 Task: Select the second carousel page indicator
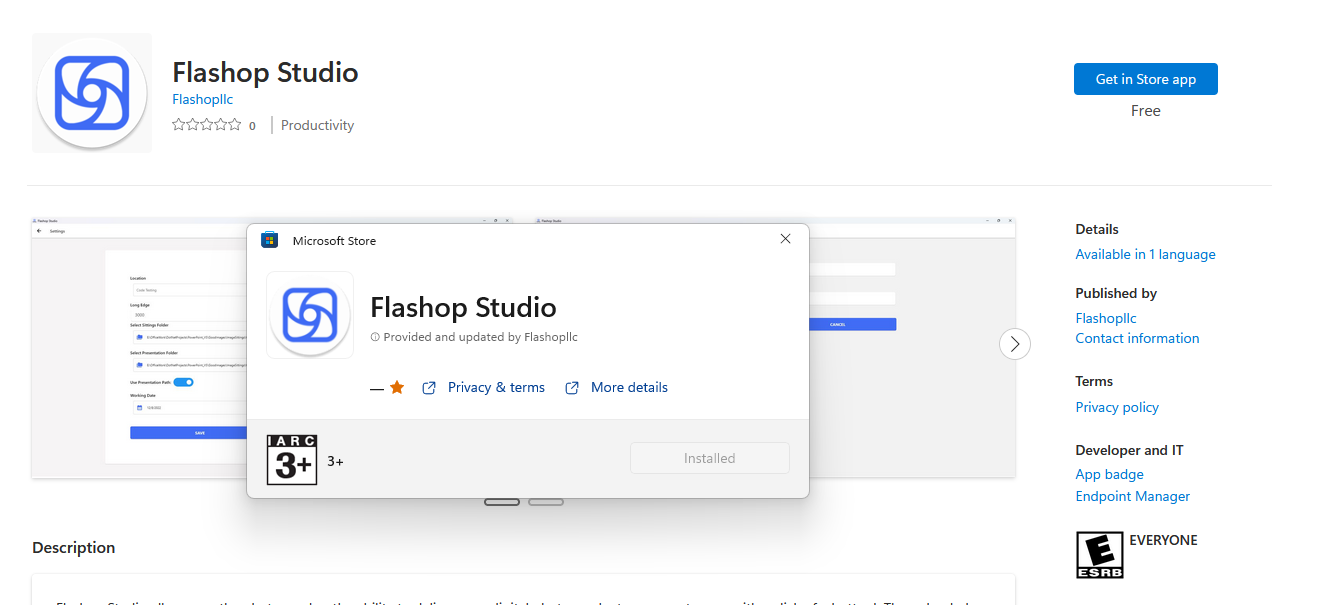tap(546, 501)
